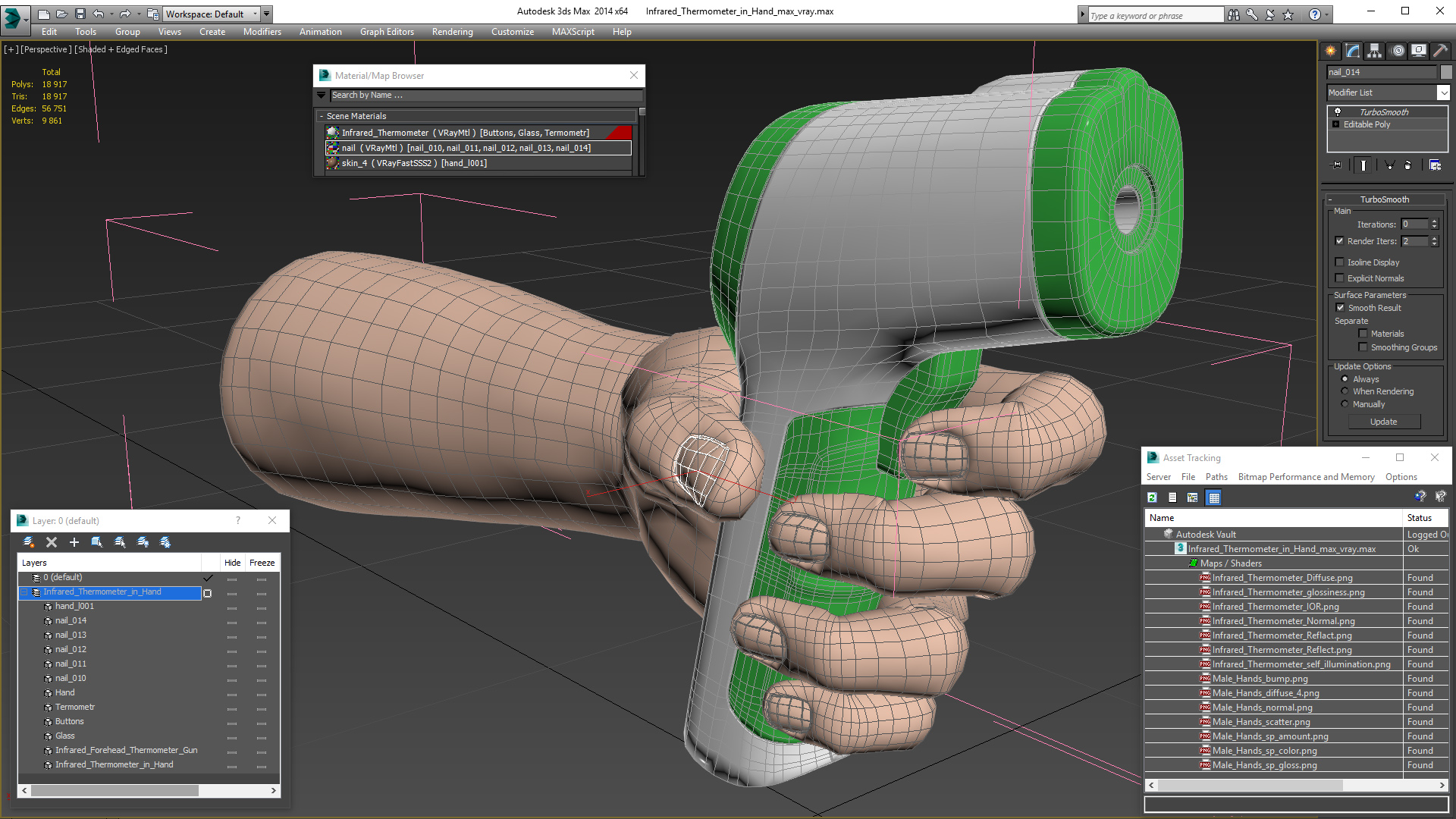Viewport: 1456px width, 819px height.
Task: Expand the Editable Poly stack entry
Action: coord(1336,124)
